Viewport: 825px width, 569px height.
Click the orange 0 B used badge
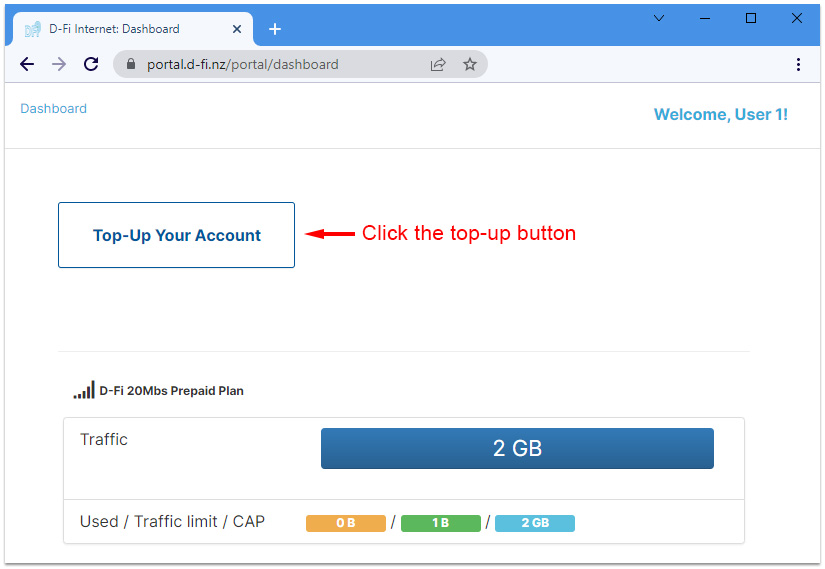(x=345, y=523)
